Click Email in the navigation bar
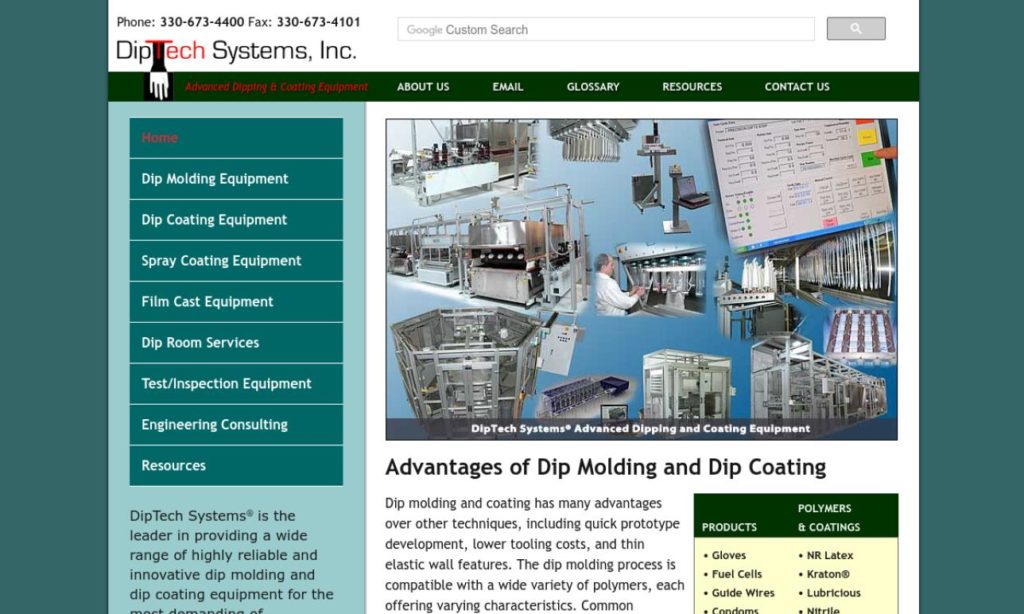The width and height of the screenshot is (1024, 614). coord(507,87)
